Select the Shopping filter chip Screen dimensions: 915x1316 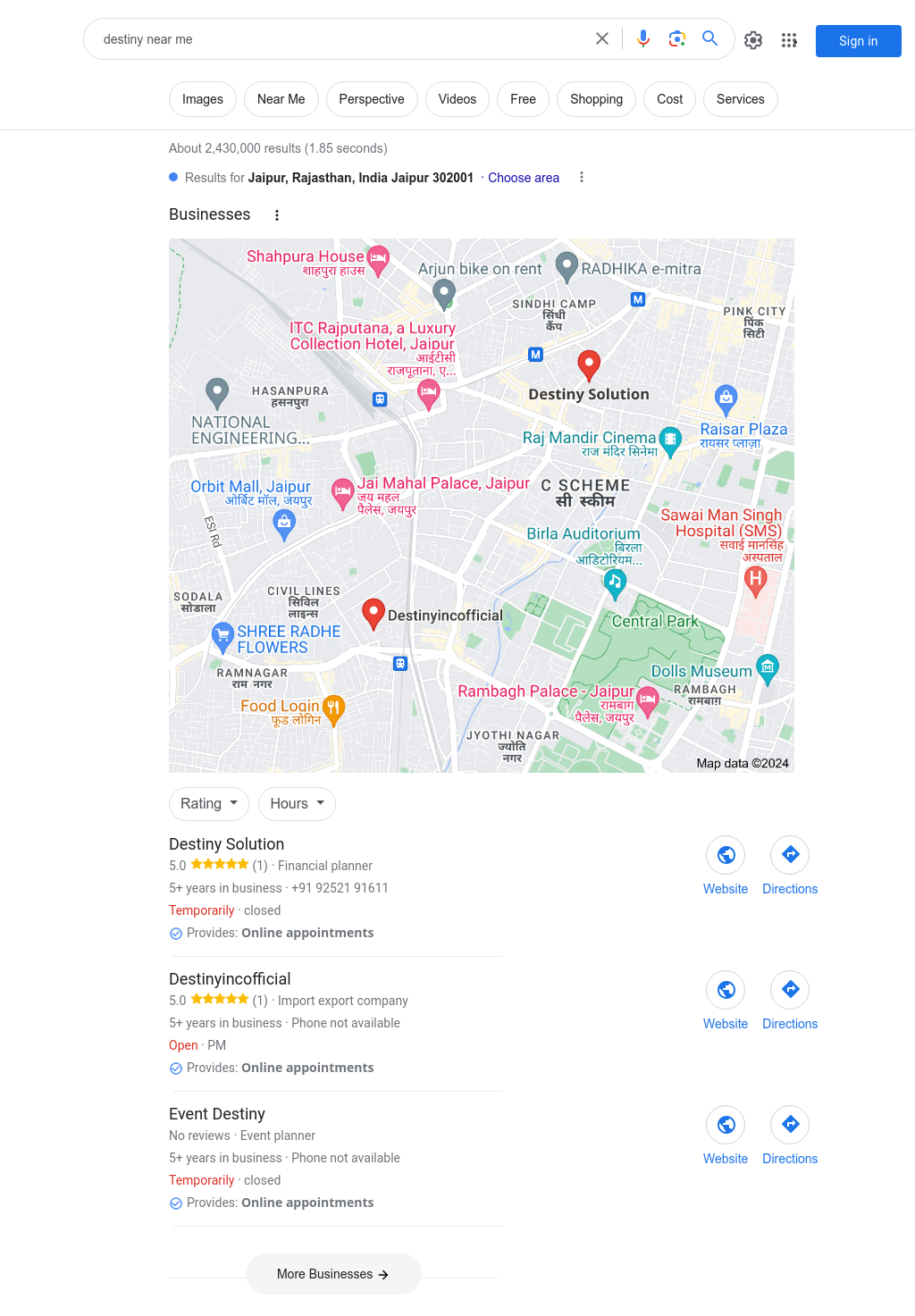click(596, 99)
